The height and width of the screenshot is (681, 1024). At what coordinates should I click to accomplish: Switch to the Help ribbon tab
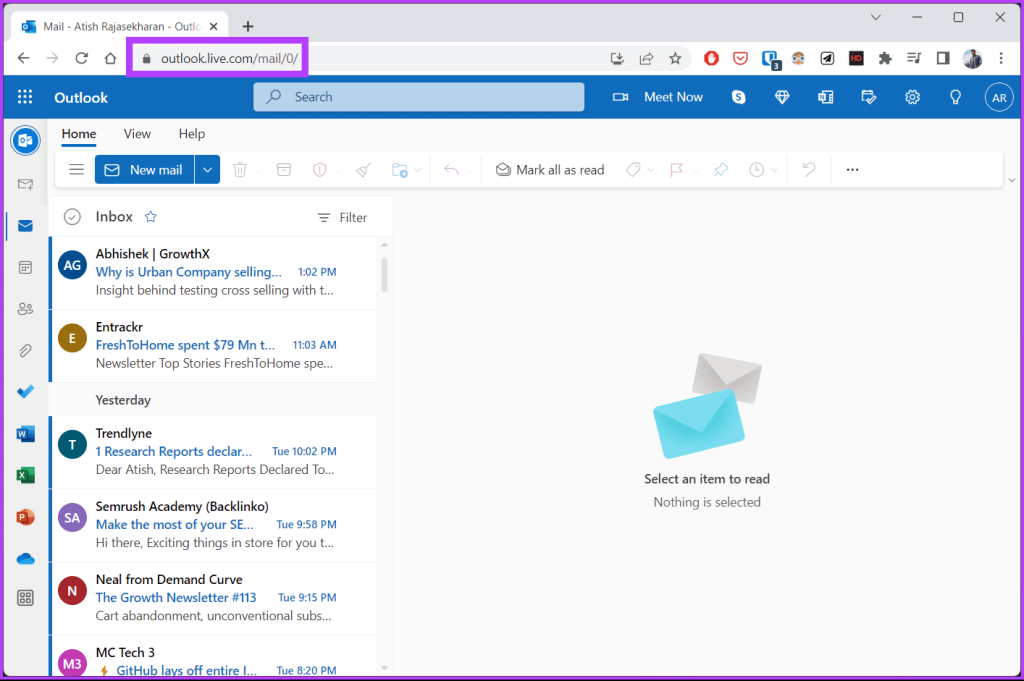192,134
